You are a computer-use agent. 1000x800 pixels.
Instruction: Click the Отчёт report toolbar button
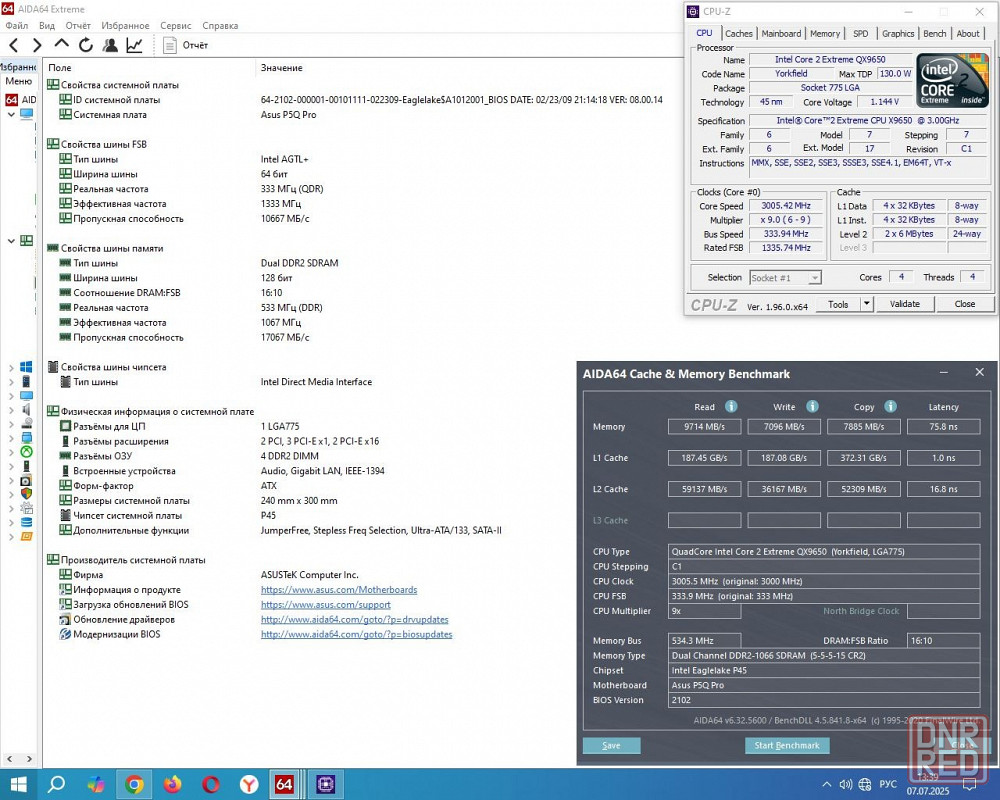[x=186, y=45]
